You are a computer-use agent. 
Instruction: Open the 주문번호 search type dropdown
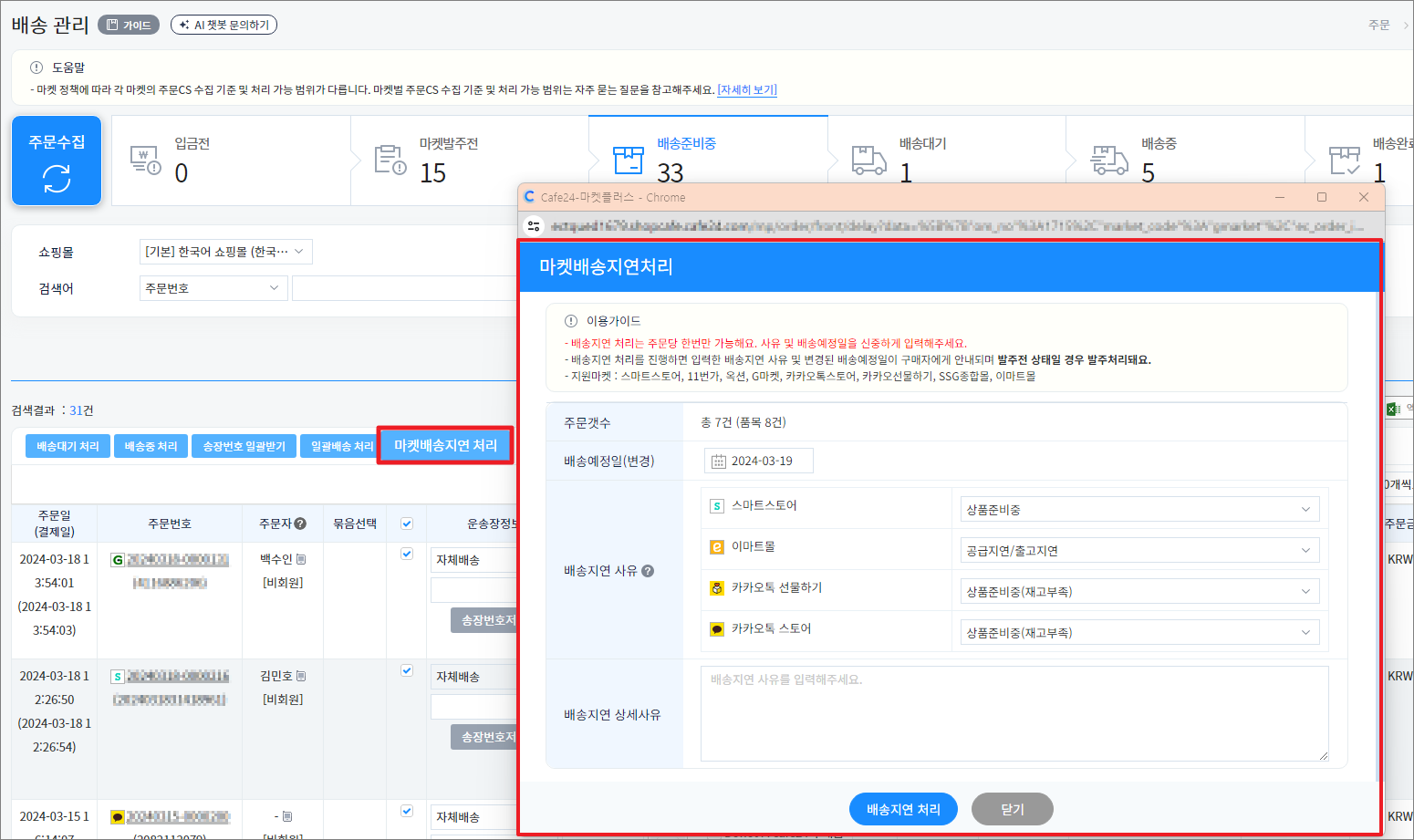[x=213, y=288]
